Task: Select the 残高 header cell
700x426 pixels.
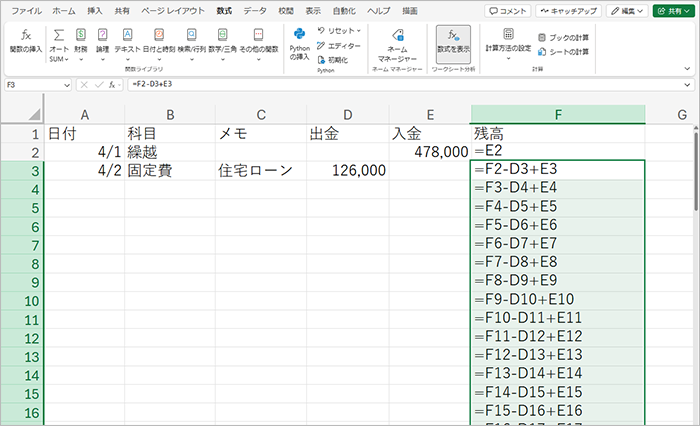Action: (x=558, y=134)
